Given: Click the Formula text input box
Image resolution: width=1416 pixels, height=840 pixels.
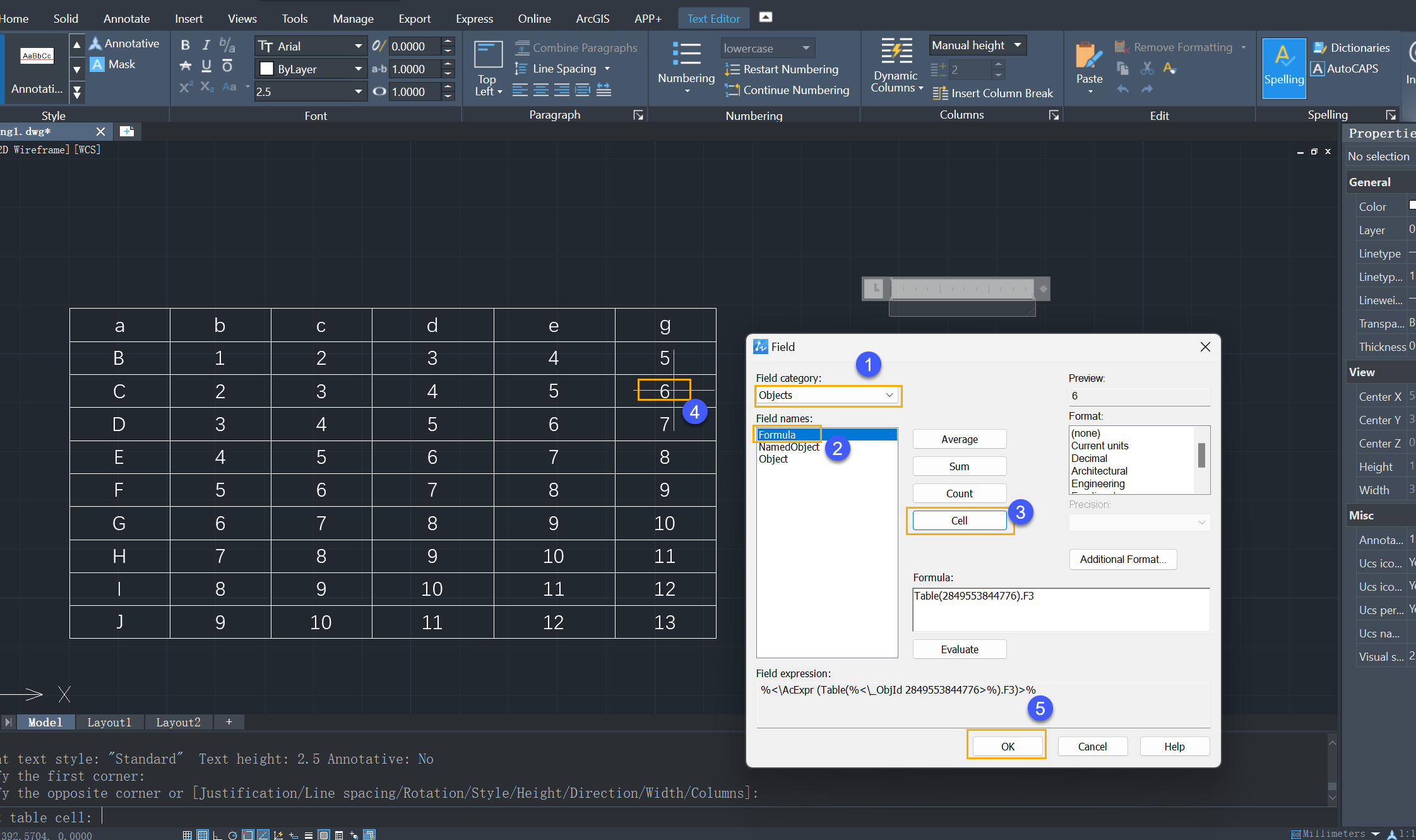Looking at the screenshot, I should [1061, 610].
